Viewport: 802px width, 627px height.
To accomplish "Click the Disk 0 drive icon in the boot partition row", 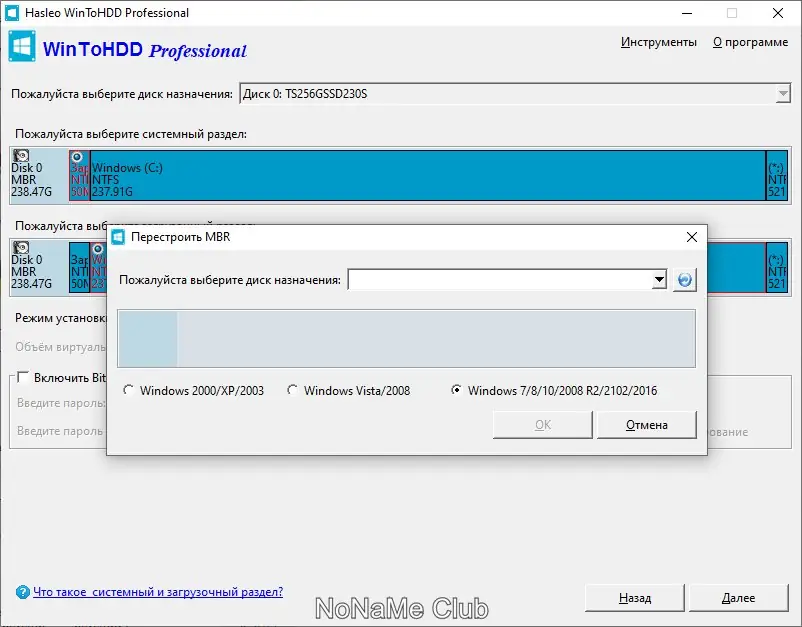I will coord(21,248).
